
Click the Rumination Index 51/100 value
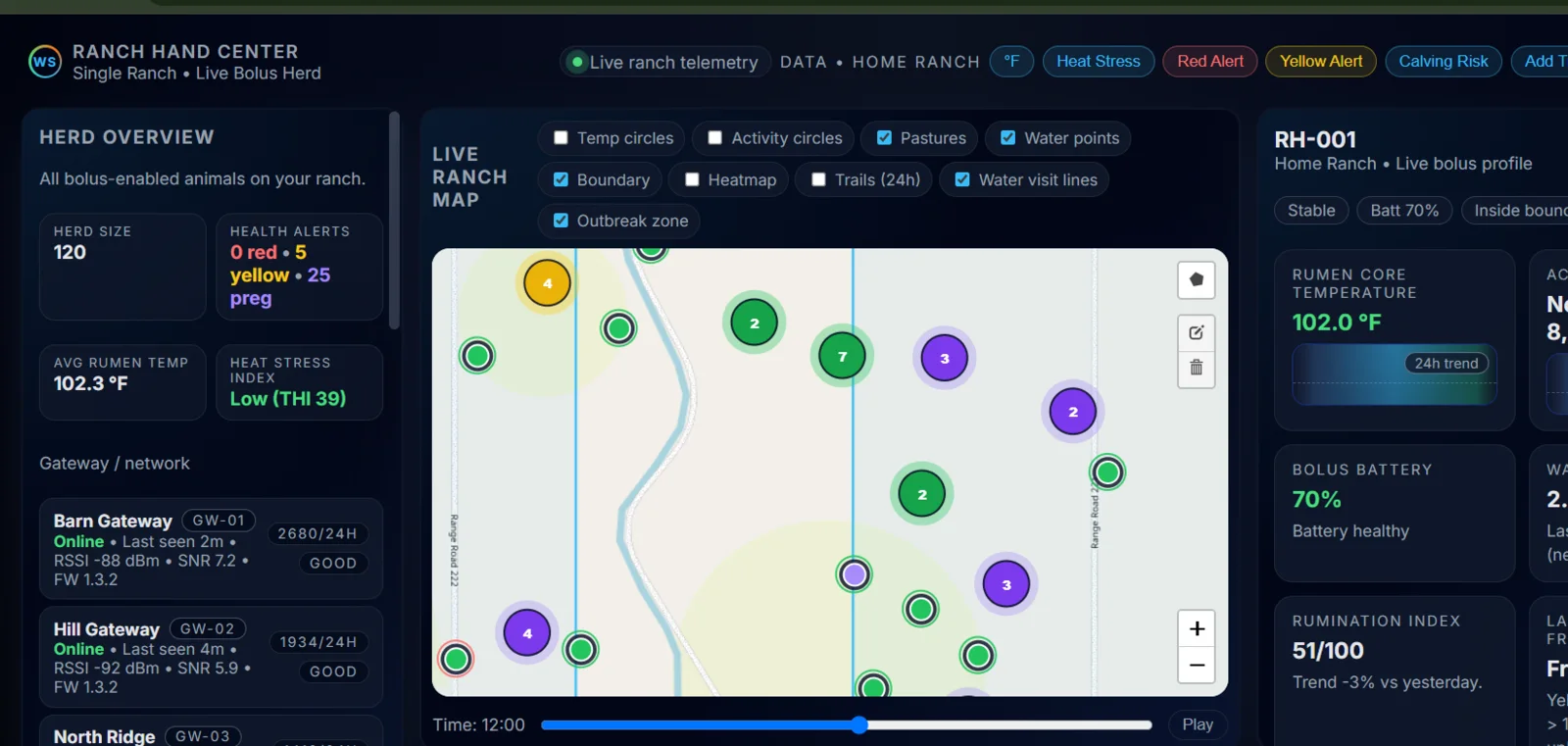pyautogui.click(x=1328, y=651)
